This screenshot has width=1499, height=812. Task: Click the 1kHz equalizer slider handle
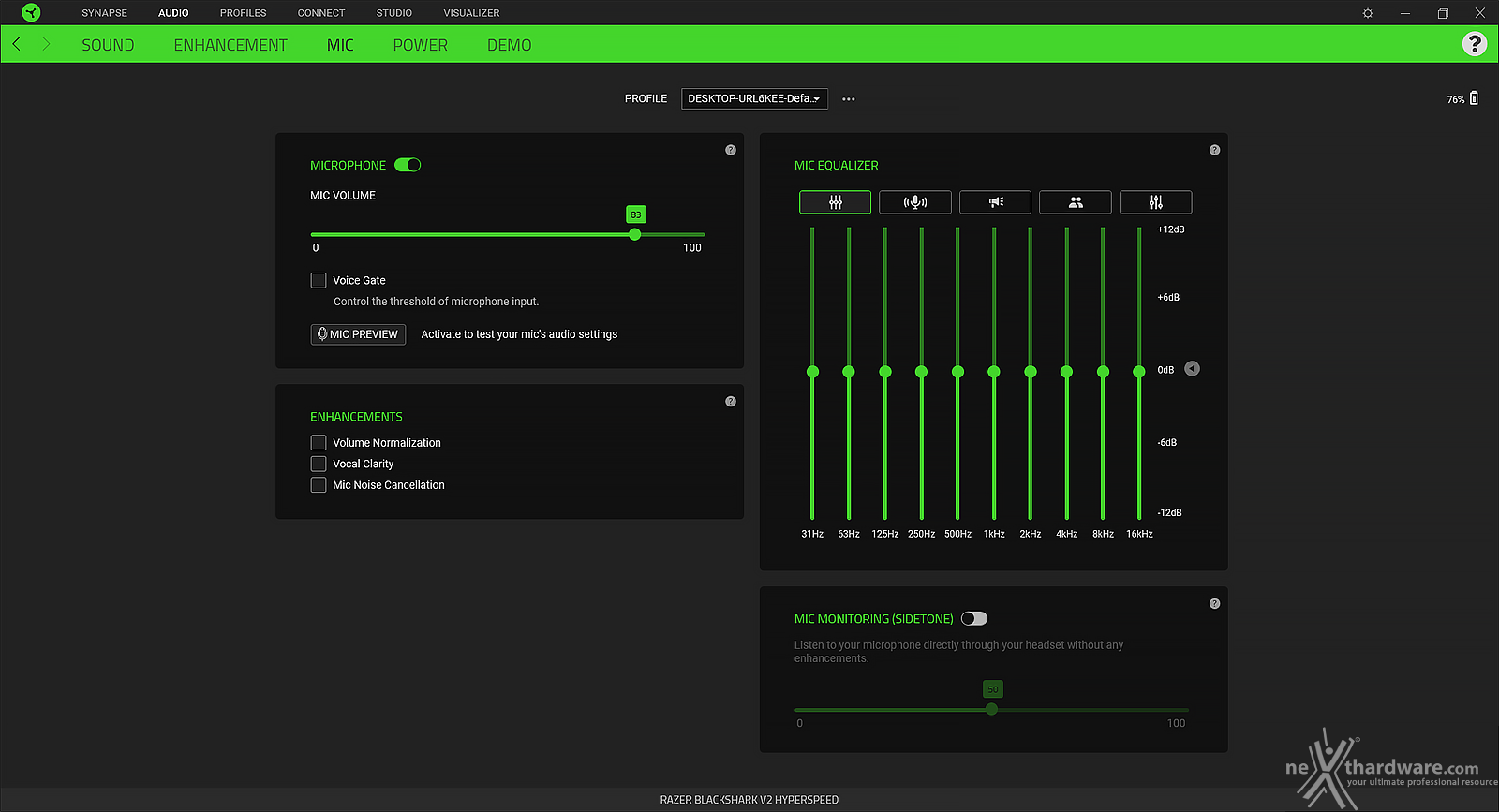pyautogui.click(x=994, y=372)
